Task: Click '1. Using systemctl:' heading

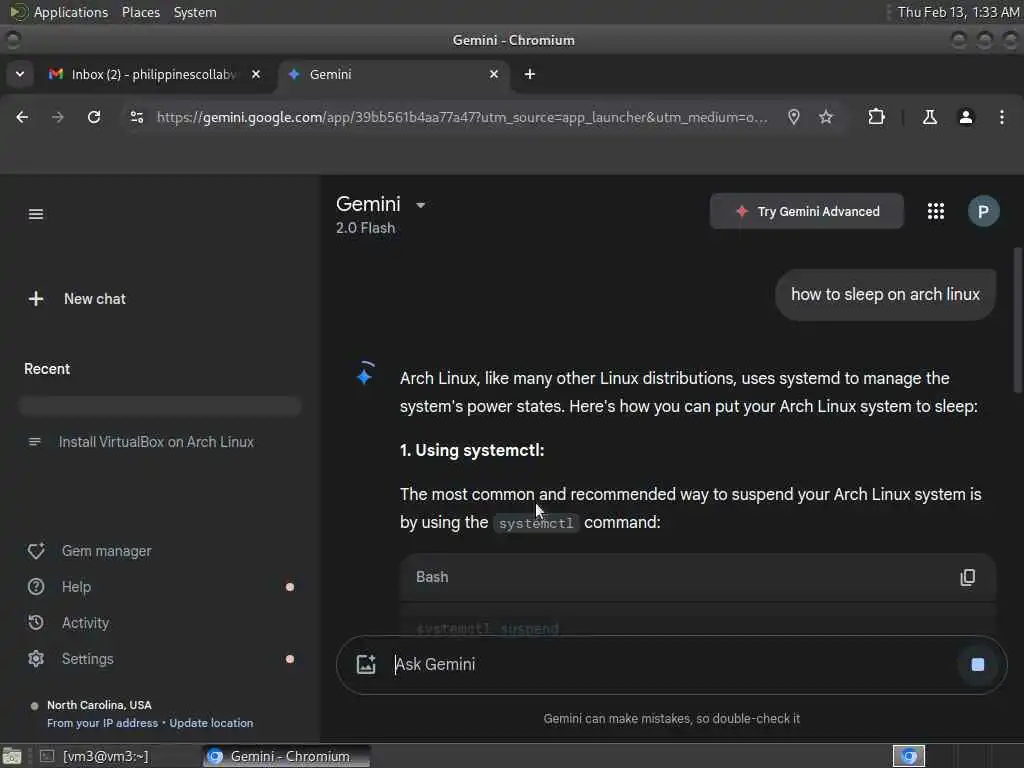Action: click(472, 450)
